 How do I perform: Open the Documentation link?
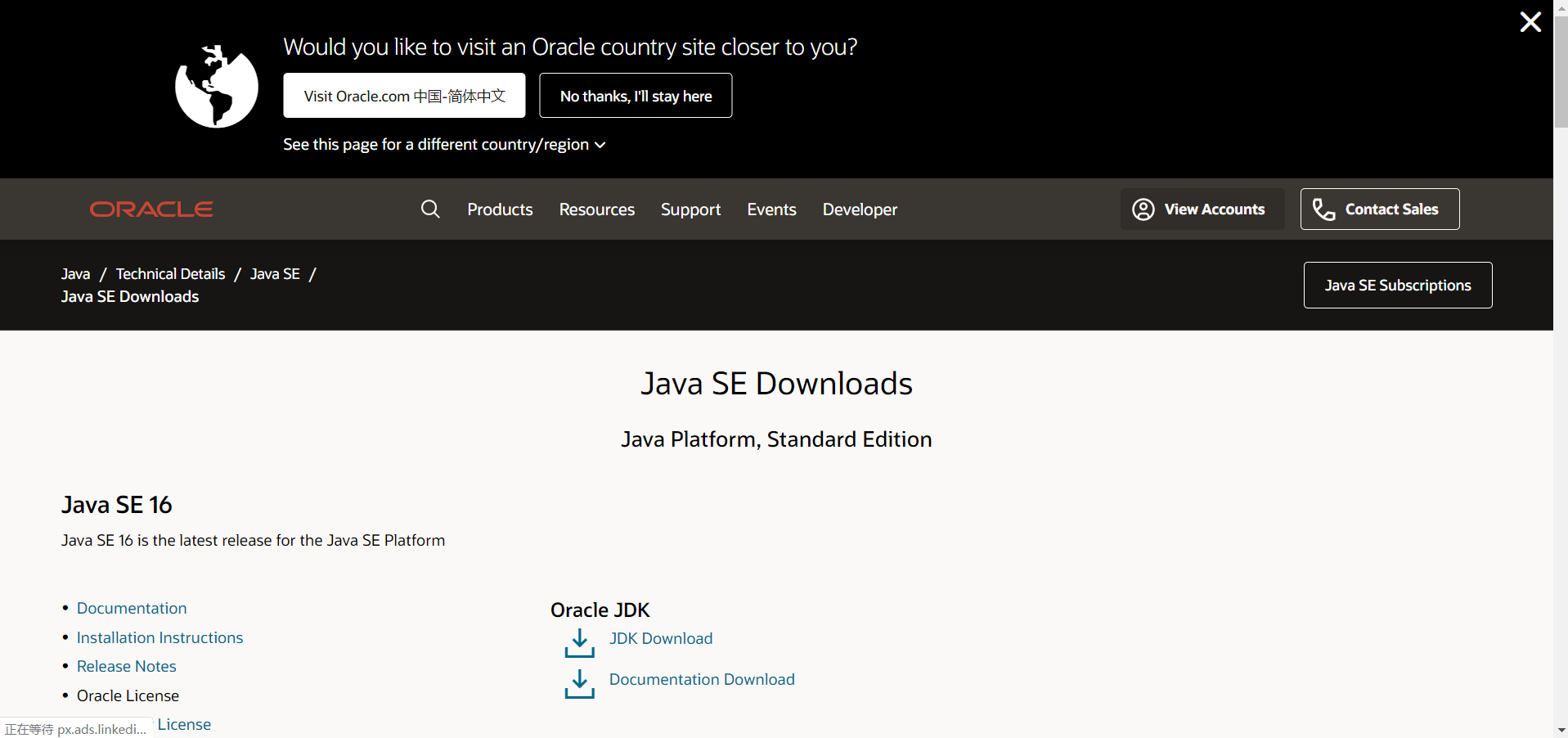[x=132, y=608]
